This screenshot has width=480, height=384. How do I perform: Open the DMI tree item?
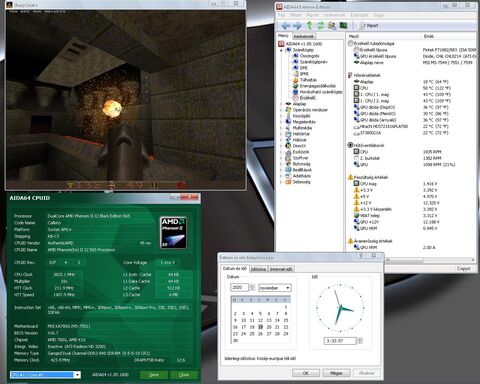click(x=303, y=68)
